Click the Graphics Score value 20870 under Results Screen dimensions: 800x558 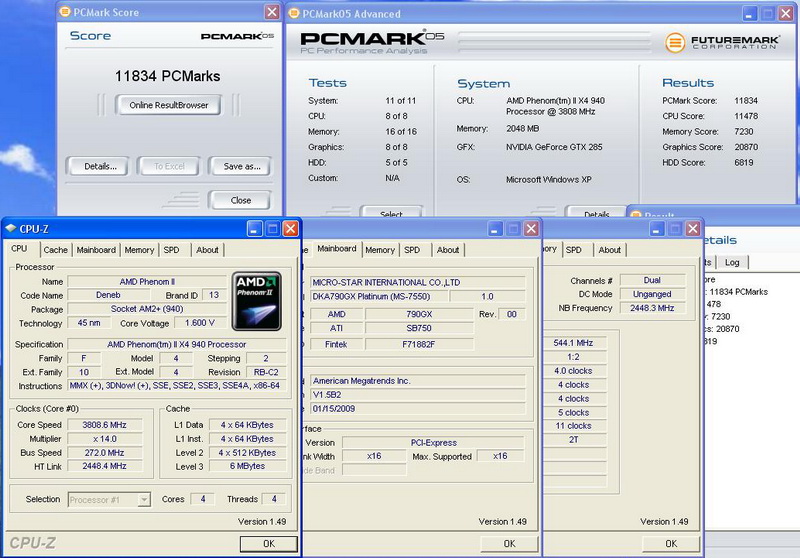(746, 147)
